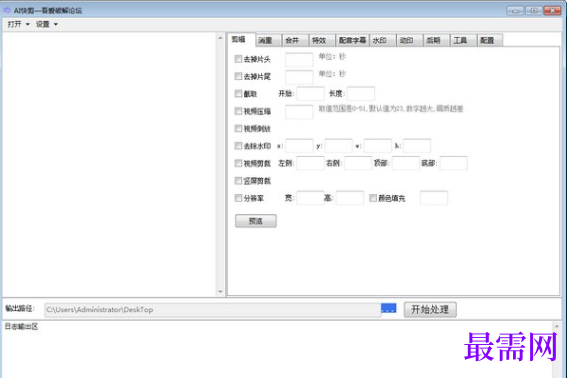Click the 日志输出区 label text
Screen dimensions: 576x378
(21, 327)
